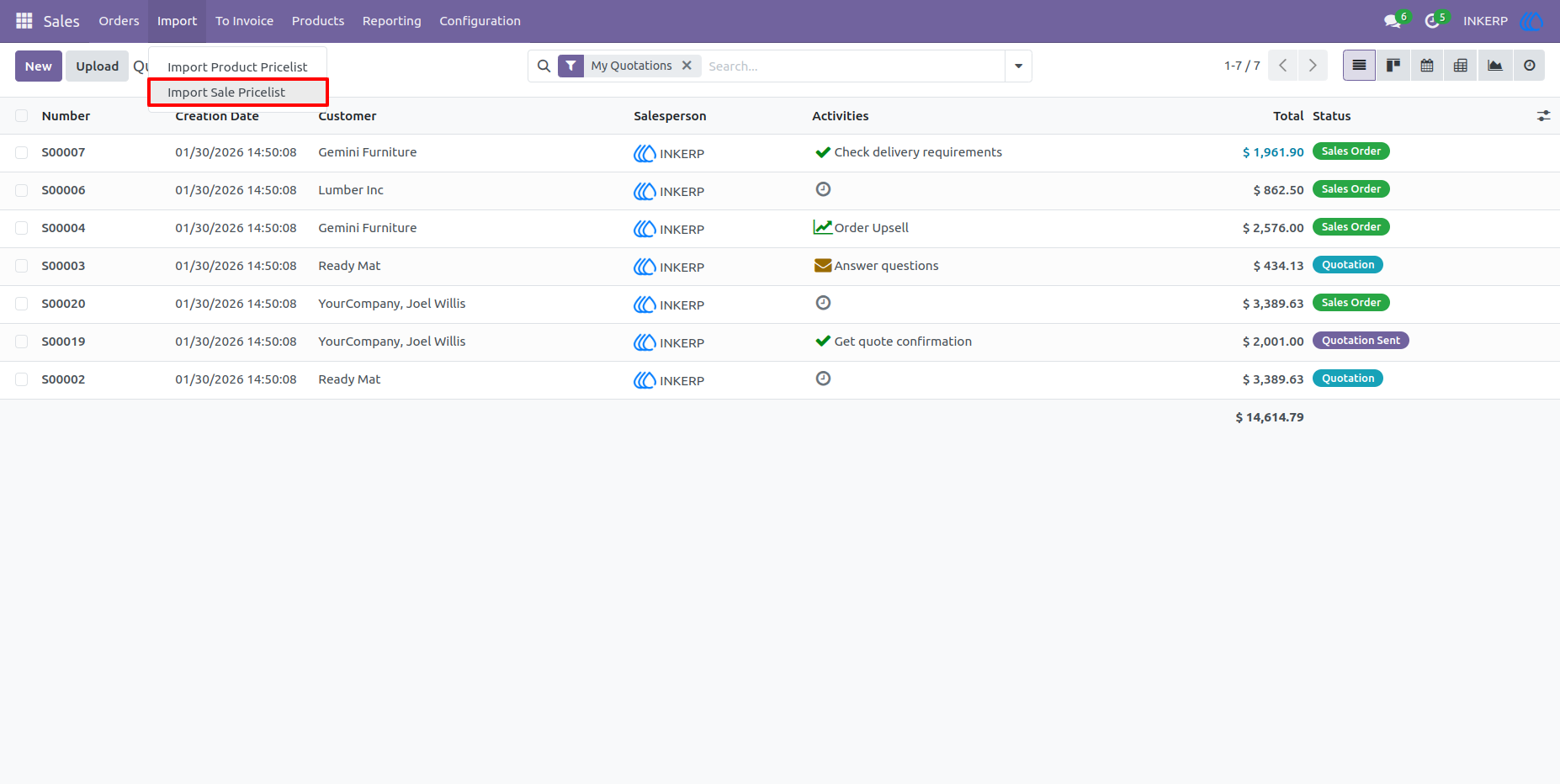Select checkbox for order S00007
This screenshot has width=1560, height=784.
pos(22,152)
